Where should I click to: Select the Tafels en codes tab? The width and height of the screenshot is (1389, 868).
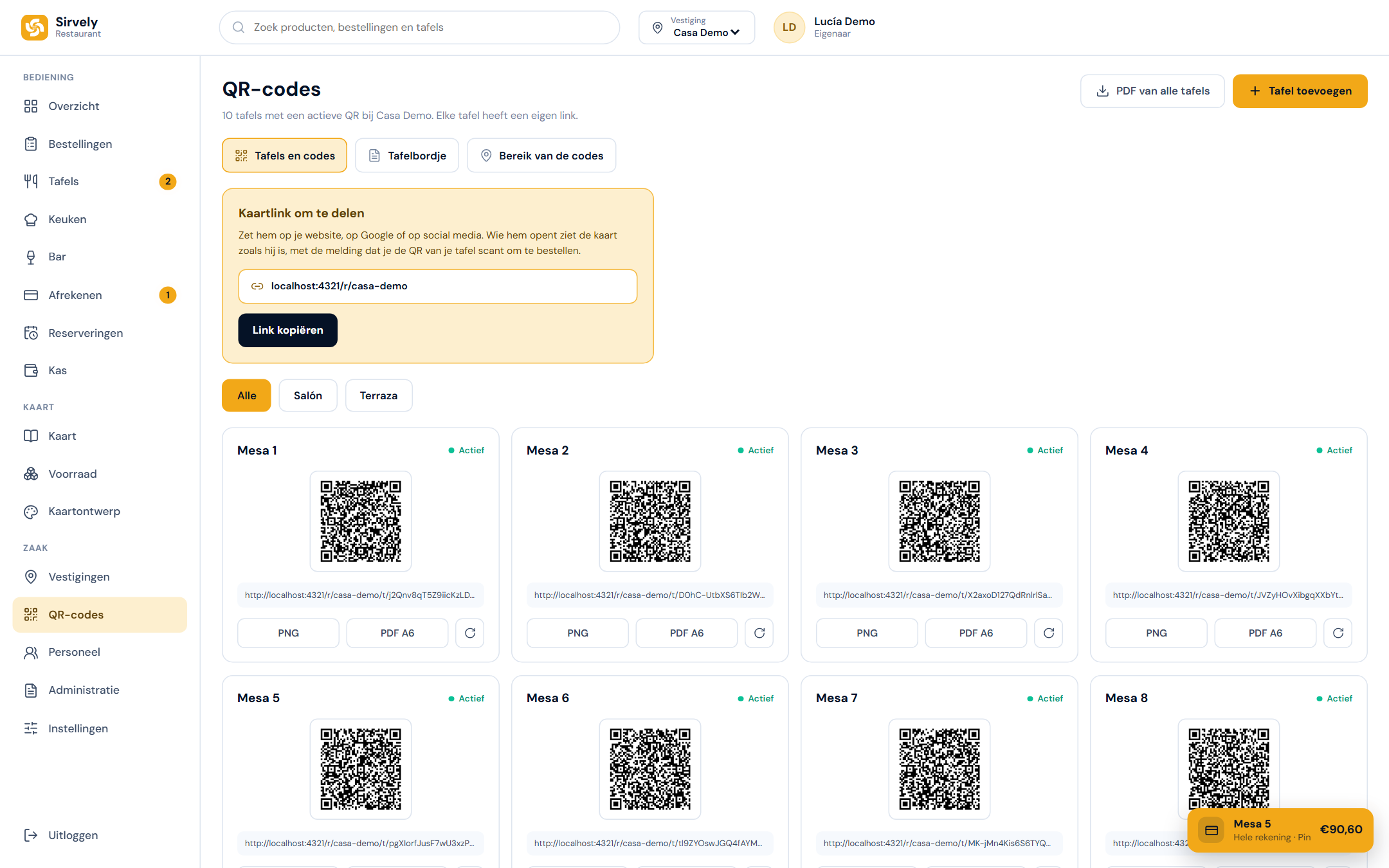(284, 156)
